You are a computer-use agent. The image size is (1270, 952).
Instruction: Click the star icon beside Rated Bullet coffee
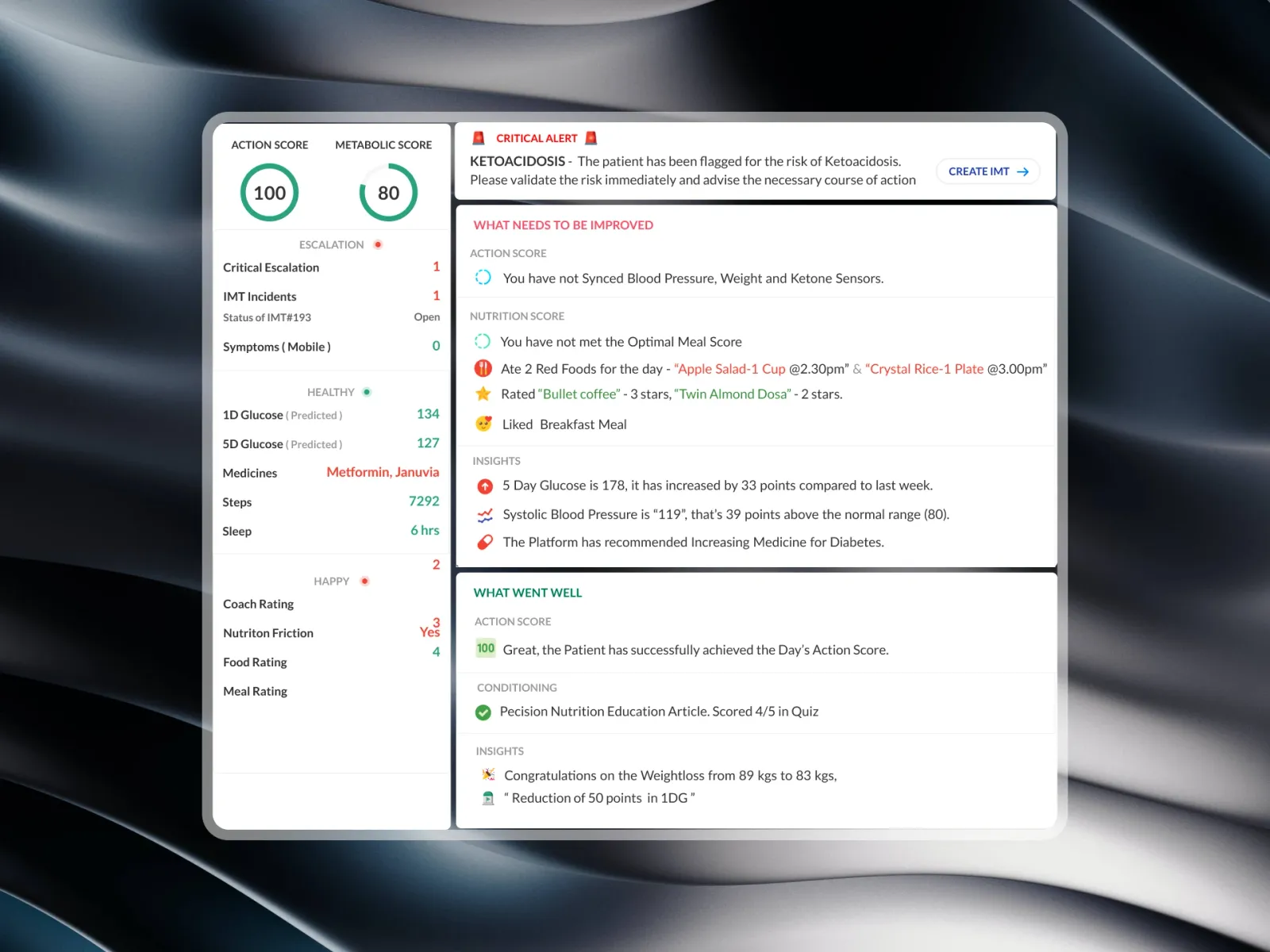pyautogui.click(x=483, y=393)
